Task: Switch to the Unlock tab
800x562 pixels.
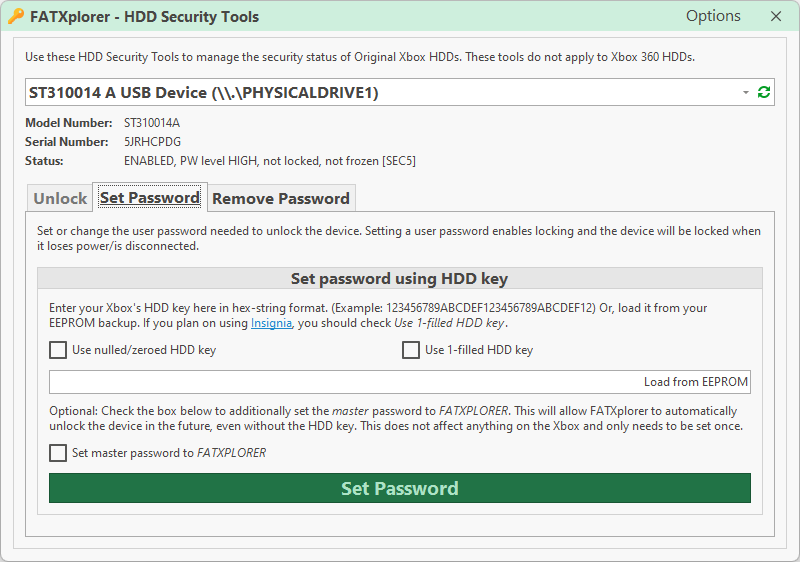Action: point(60,198)
